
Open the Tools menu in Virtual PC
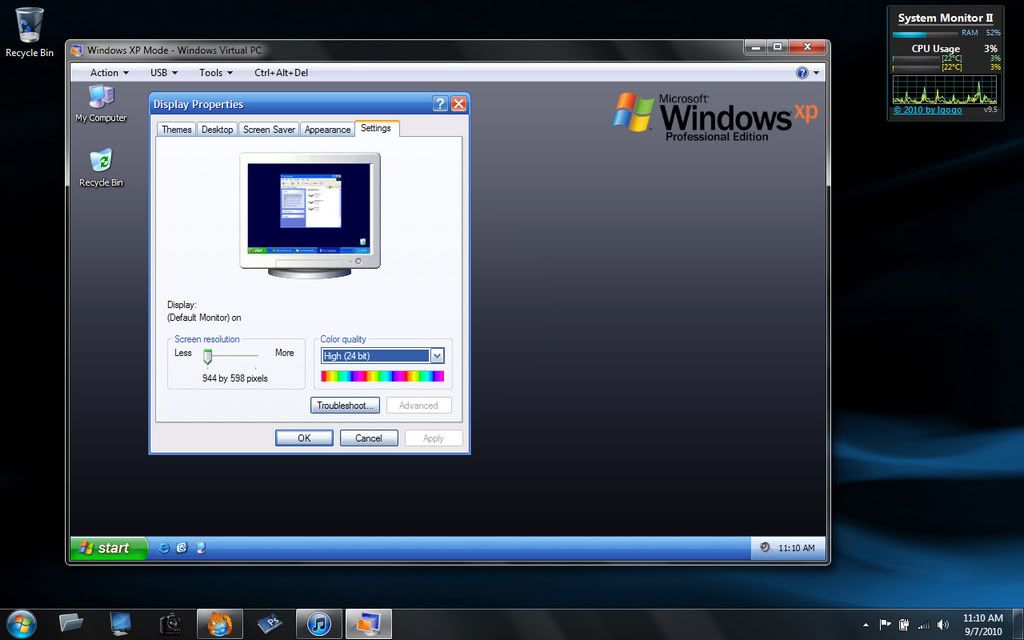click(216, 72)
